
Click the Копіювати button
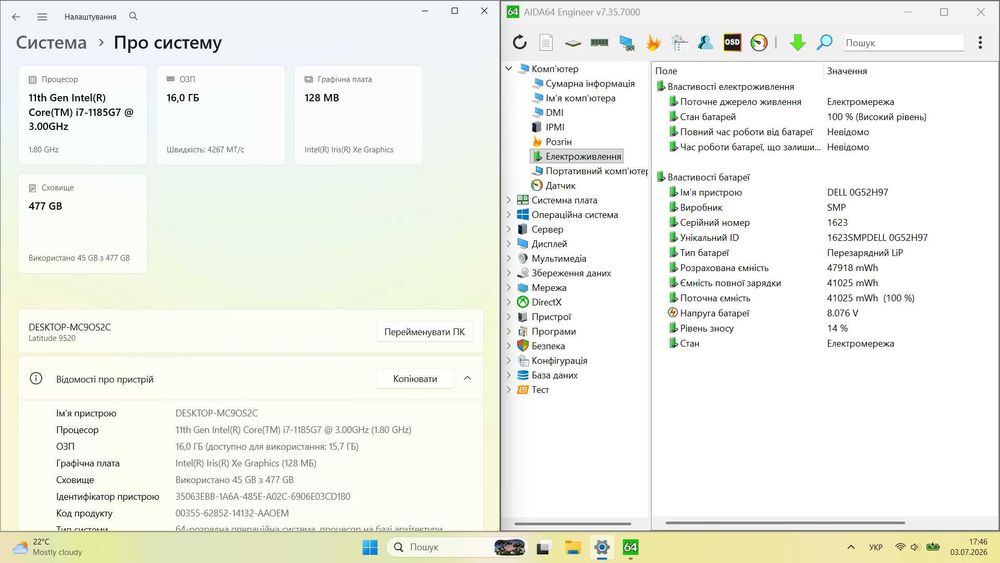pos(415,379)
